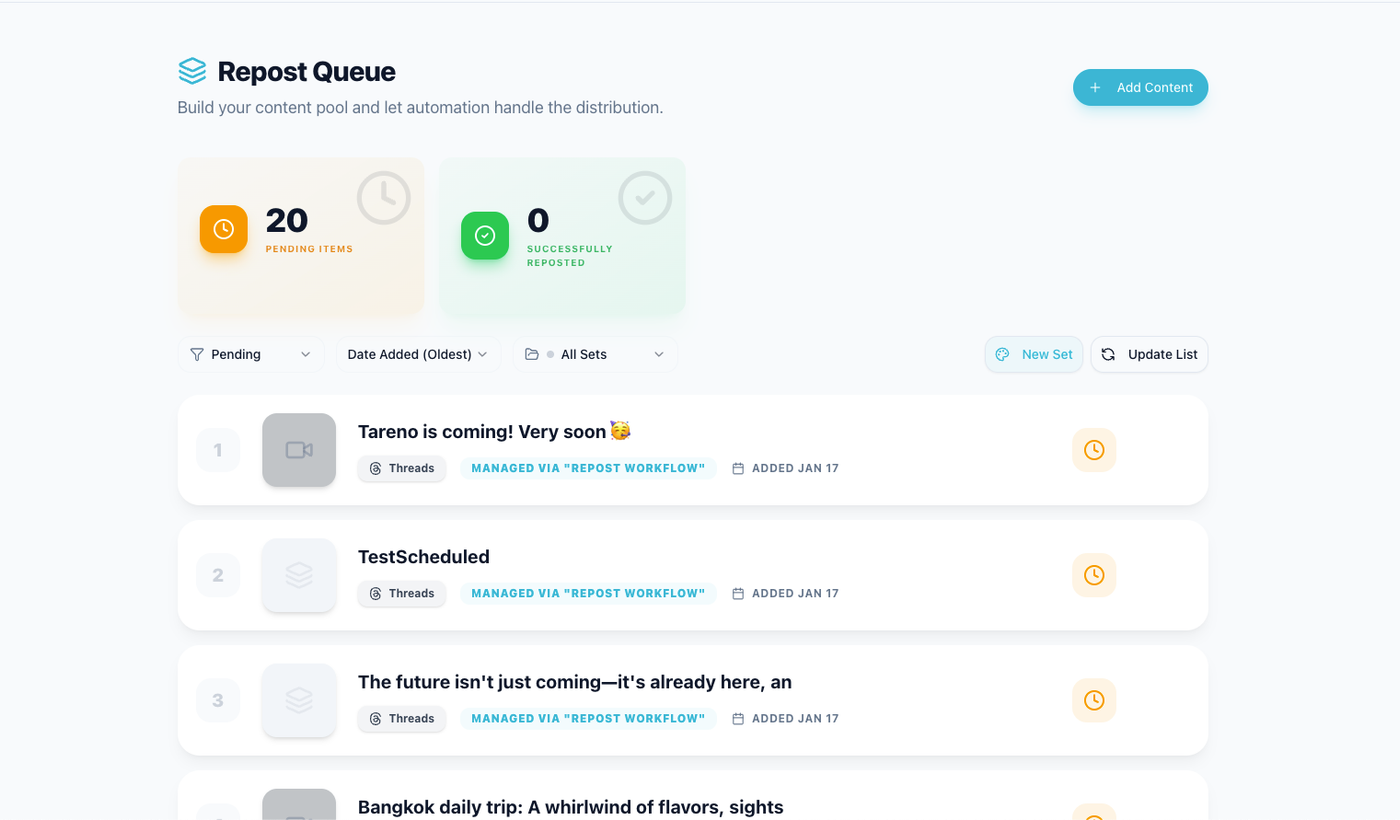
Task: Click the Threads tag on The future isn't just coming
Action: [402, 718]
